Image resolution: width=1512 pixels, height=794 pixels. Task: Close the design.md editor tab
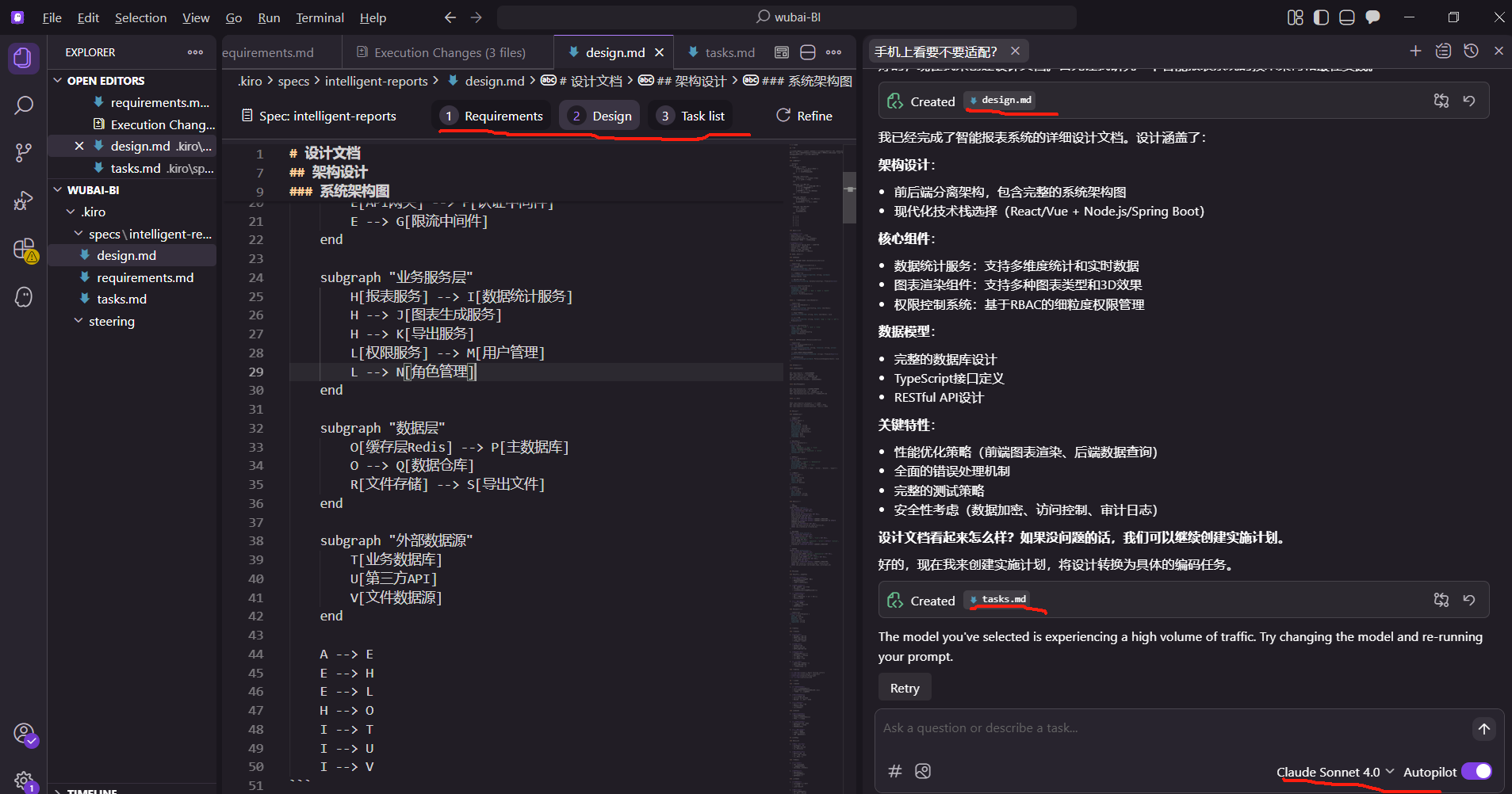pyautogui.click(x=659, y=52)
